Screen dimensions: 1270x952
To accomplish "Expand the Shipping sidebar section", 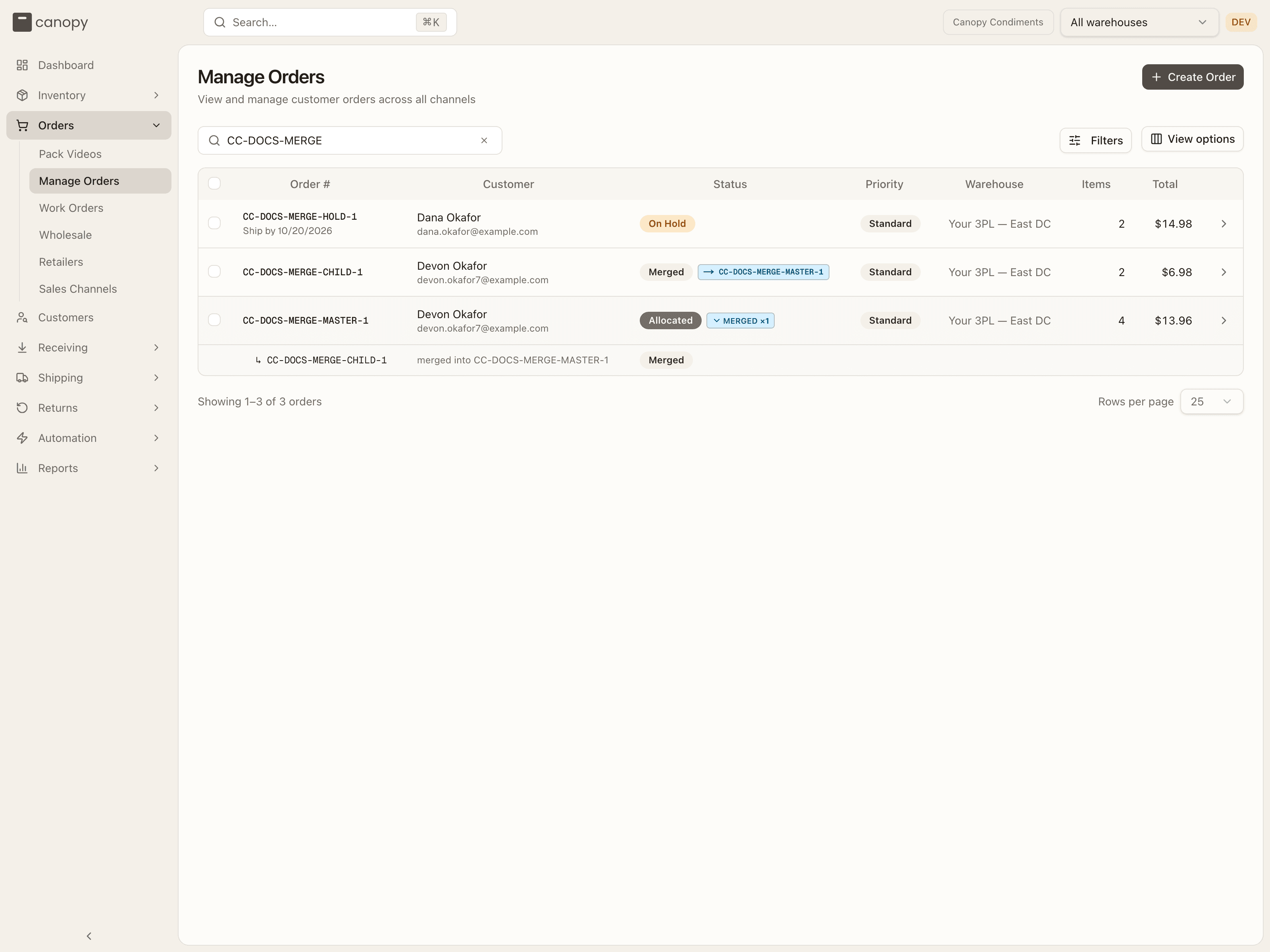I will point(89,378).
